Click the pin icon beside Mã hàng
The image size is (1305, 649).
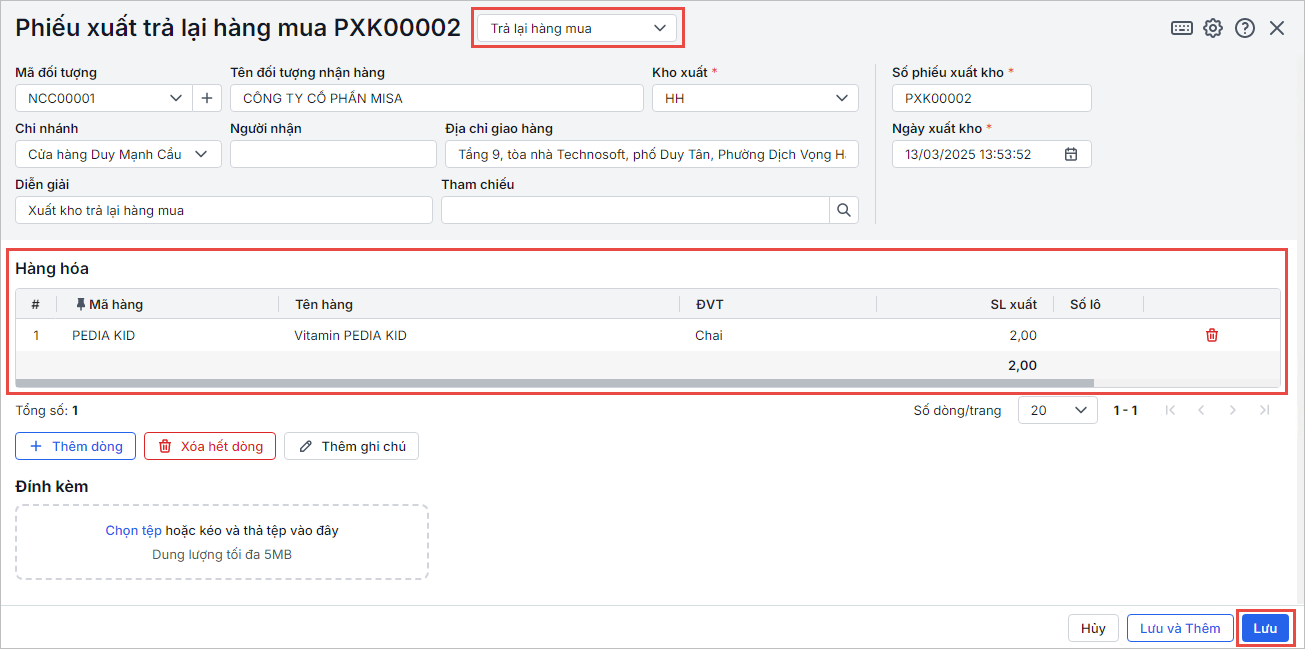coord(81,304)
